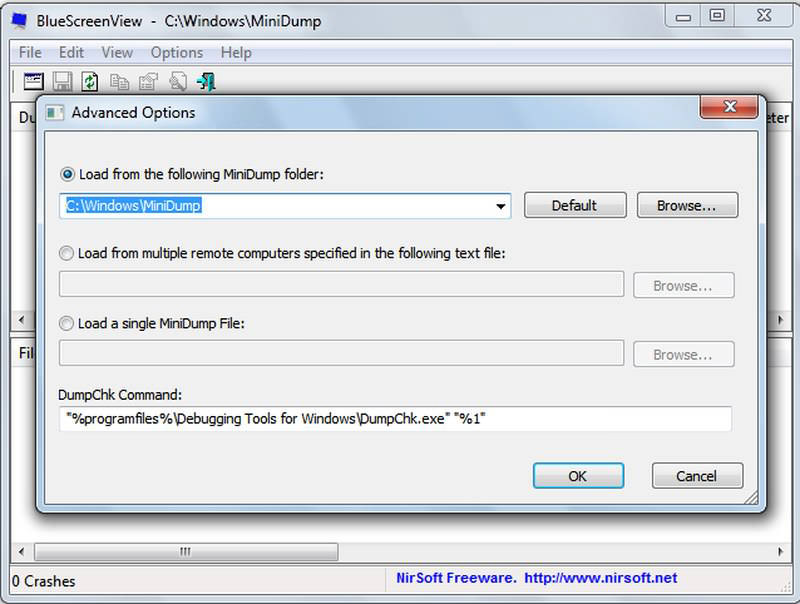Click the Default button
This screenshot has height=604, width=800.
[575, 205]
